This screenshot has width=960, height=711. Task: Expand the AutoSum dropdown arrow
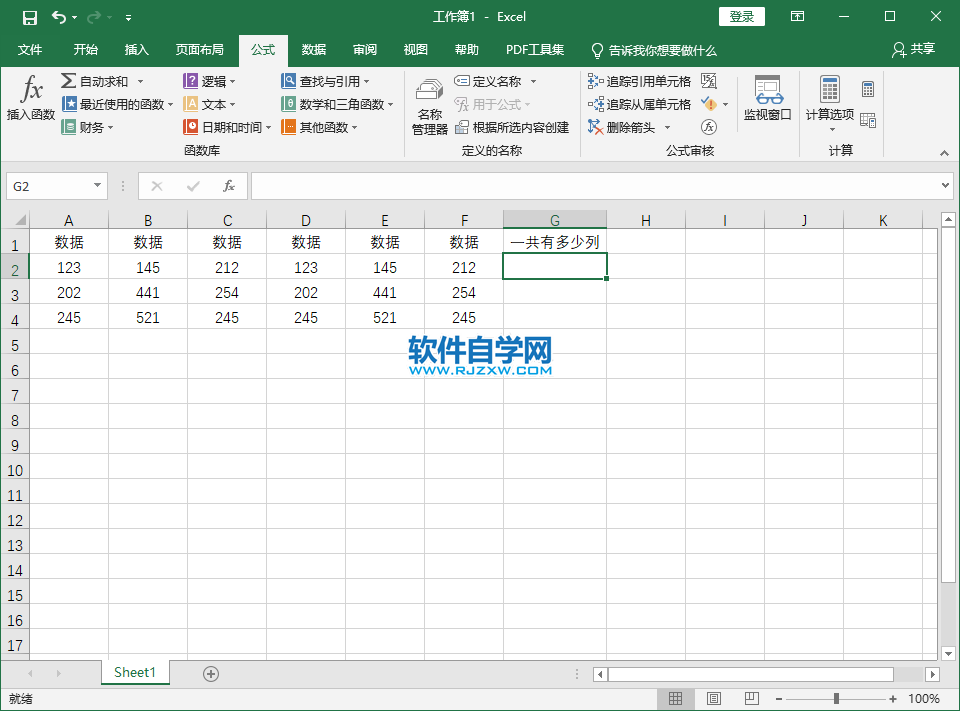pos(141,81)
